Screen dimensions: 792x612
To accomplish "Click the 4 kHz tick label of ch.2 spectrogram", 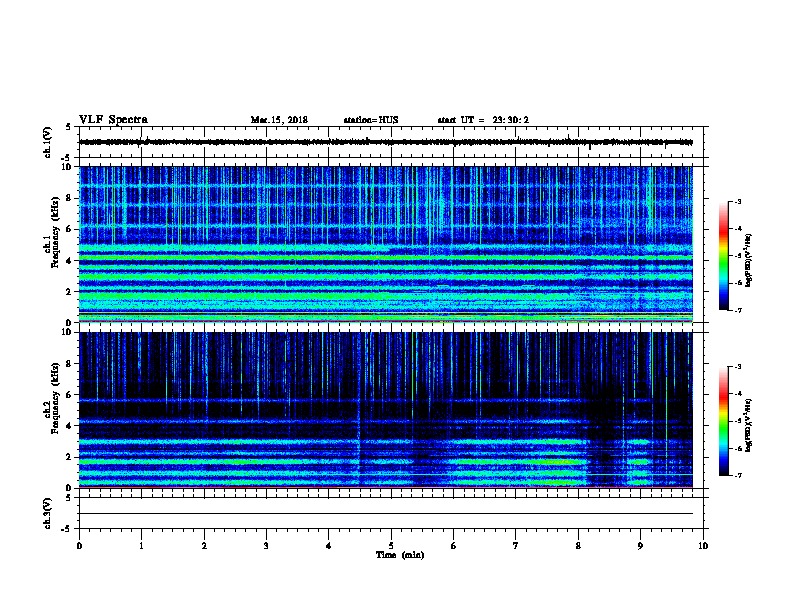I will (x=69, y=426).
